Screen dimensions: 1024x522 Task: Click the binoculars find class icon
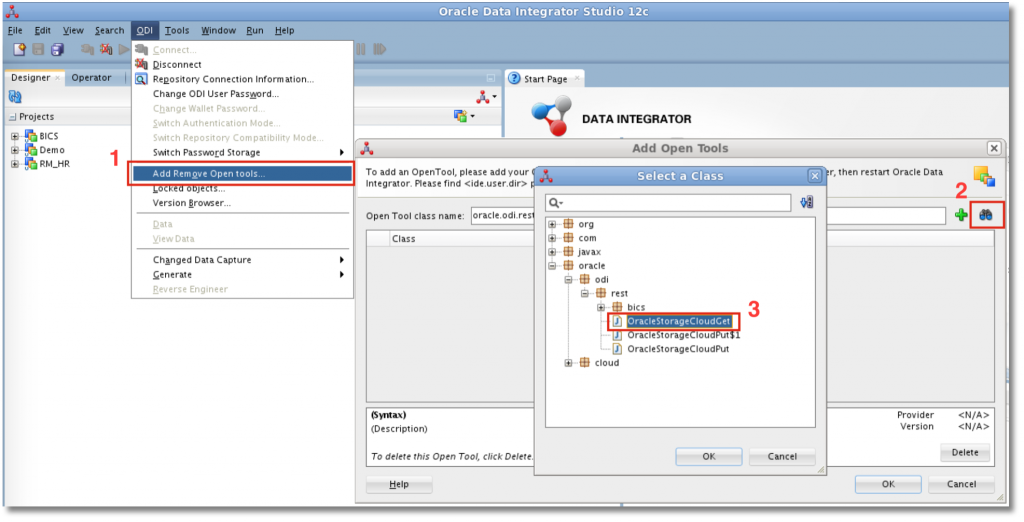pos(985,214)
